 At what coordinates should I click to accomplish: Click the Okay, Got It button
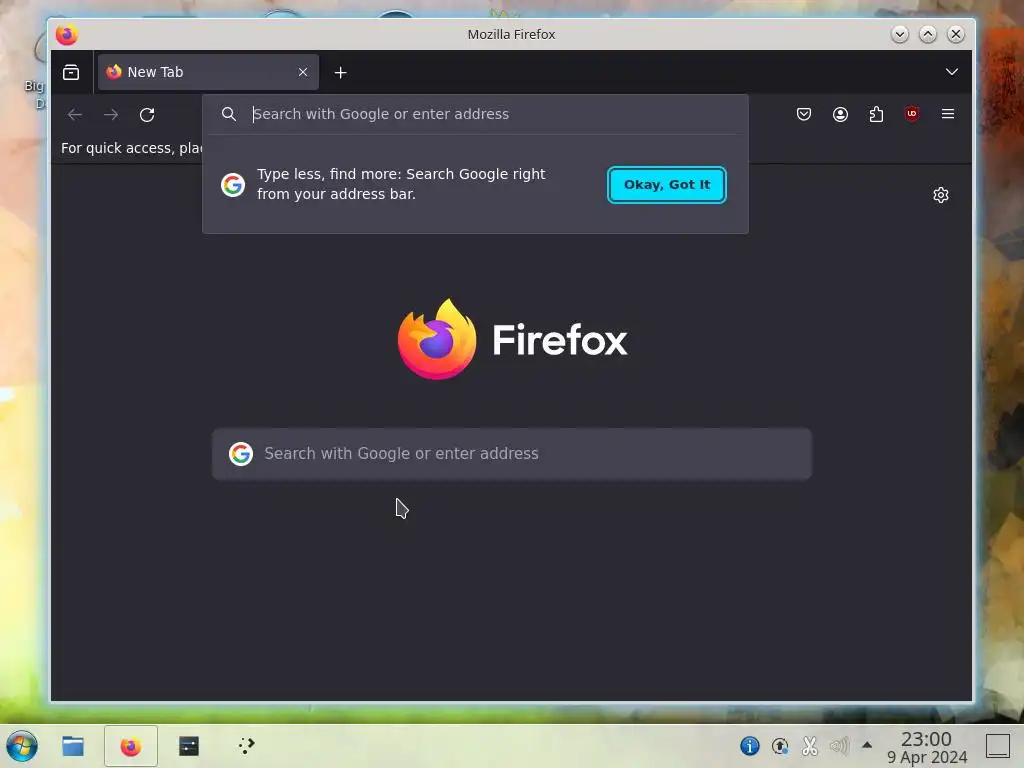[667, 185]
